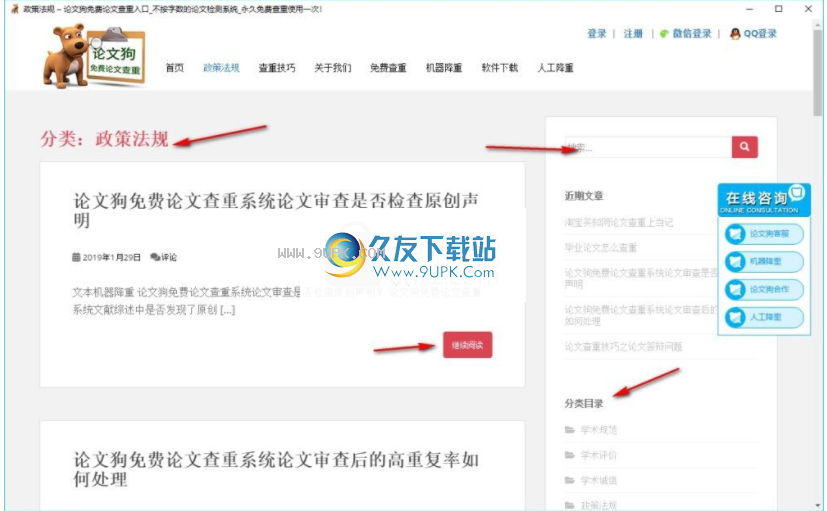Click the 在线咨询 header chat bubble

[x=797, y=192]
